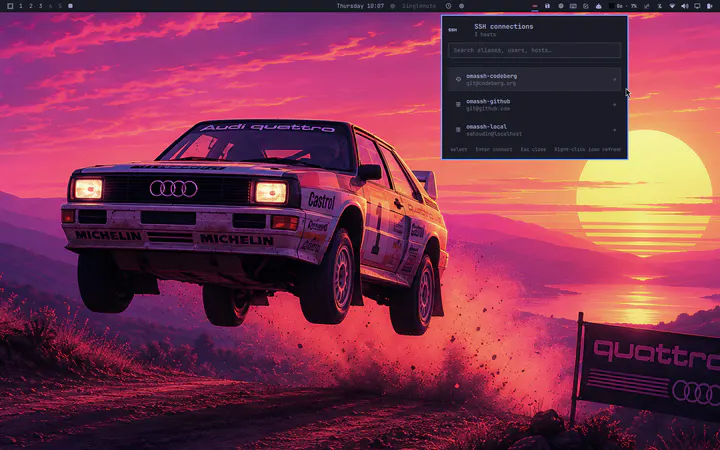Switch to workspace 1
720x450 pixels.
pos(21,6)
